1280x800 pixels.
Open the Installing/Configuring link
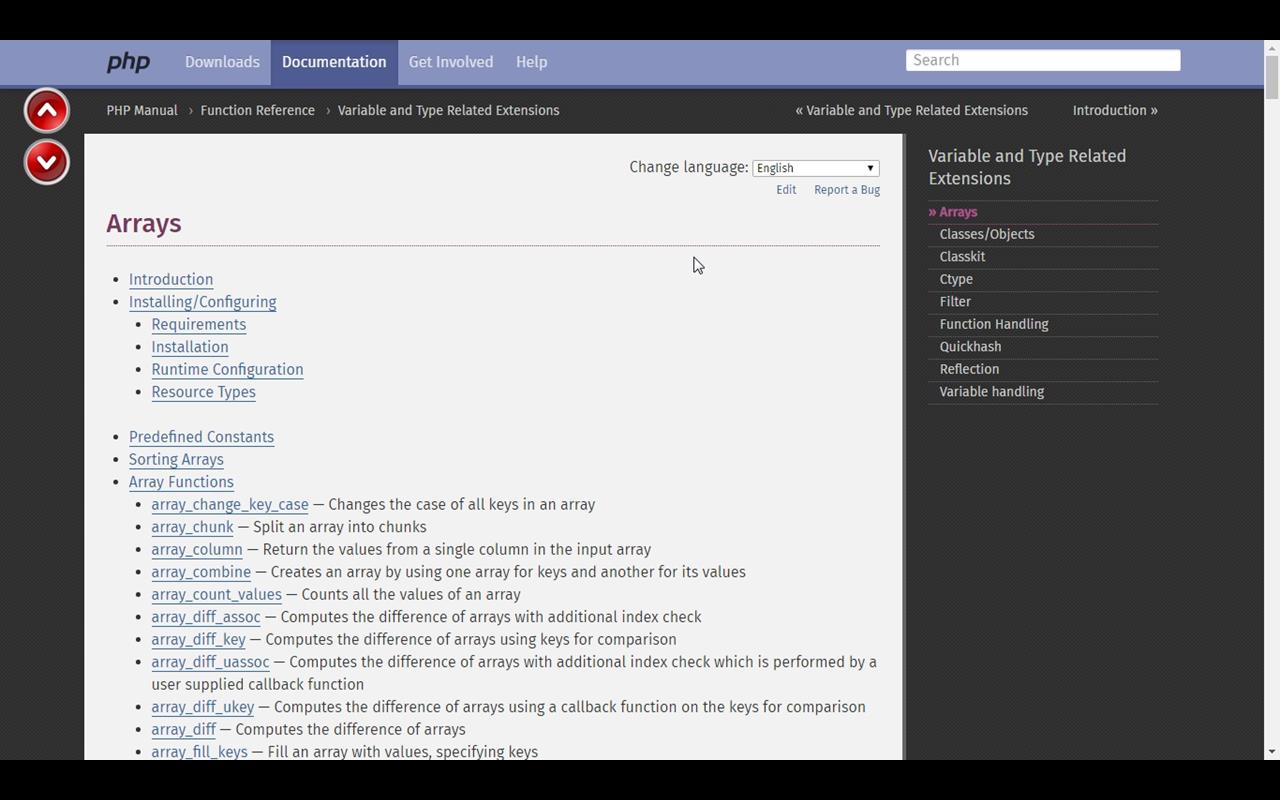(x=202, y=302)
